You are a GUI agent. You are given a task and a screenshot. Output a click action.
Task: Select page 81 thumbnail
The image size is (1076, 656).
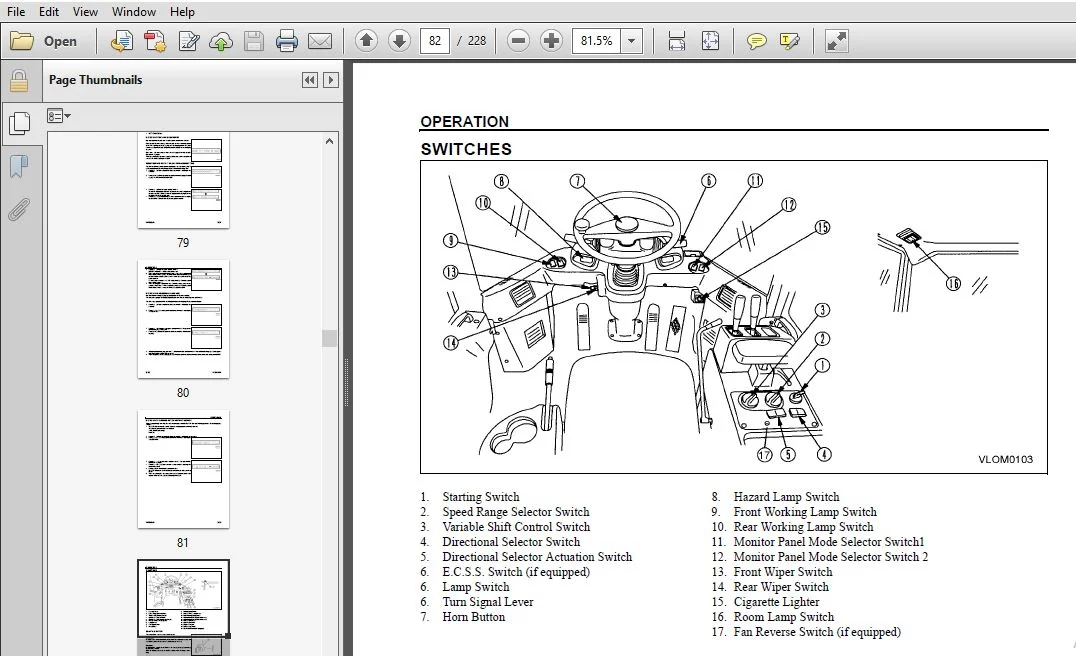point(183,469)
